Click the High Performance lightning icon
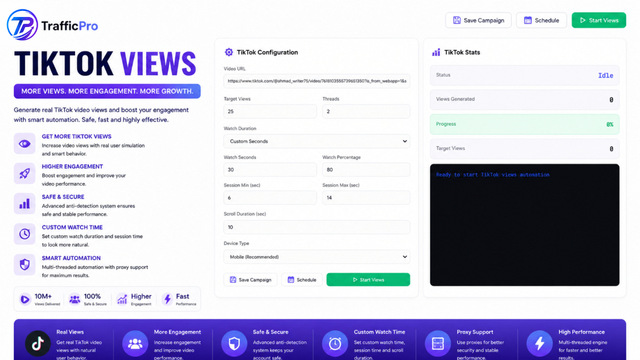 [x=539, y=344]
